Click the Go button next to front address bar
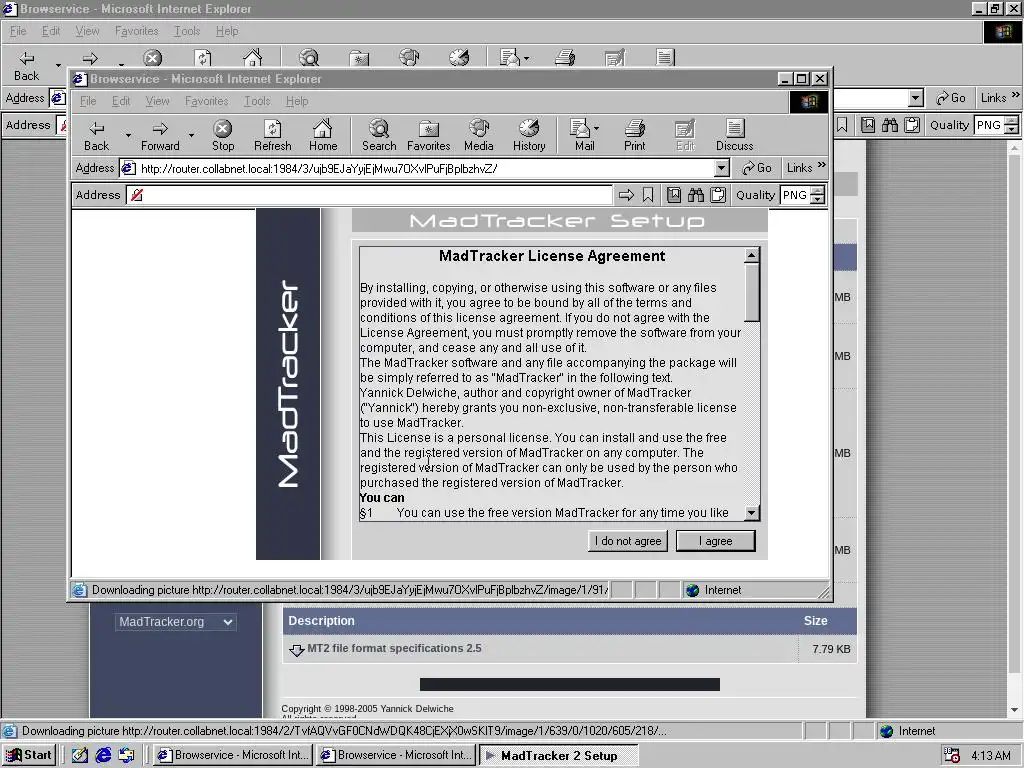This screenshot has height=768, width=1024. click(x=757, y=168)
